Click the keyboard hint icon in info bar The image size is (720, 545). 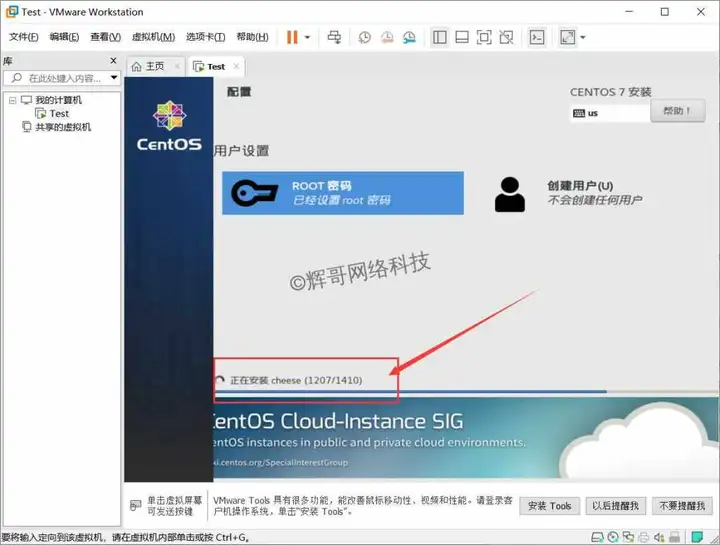coord(135,506)
